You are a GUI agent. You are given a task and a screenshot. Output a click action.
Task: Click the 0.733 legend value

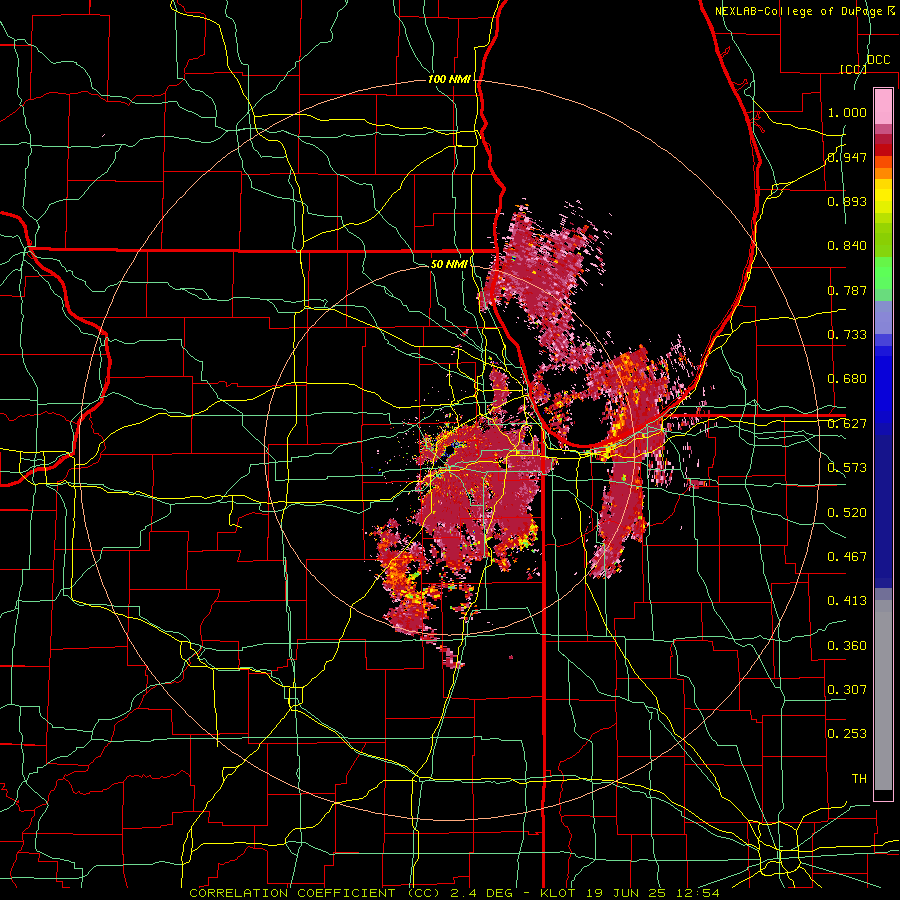point(847,335)
